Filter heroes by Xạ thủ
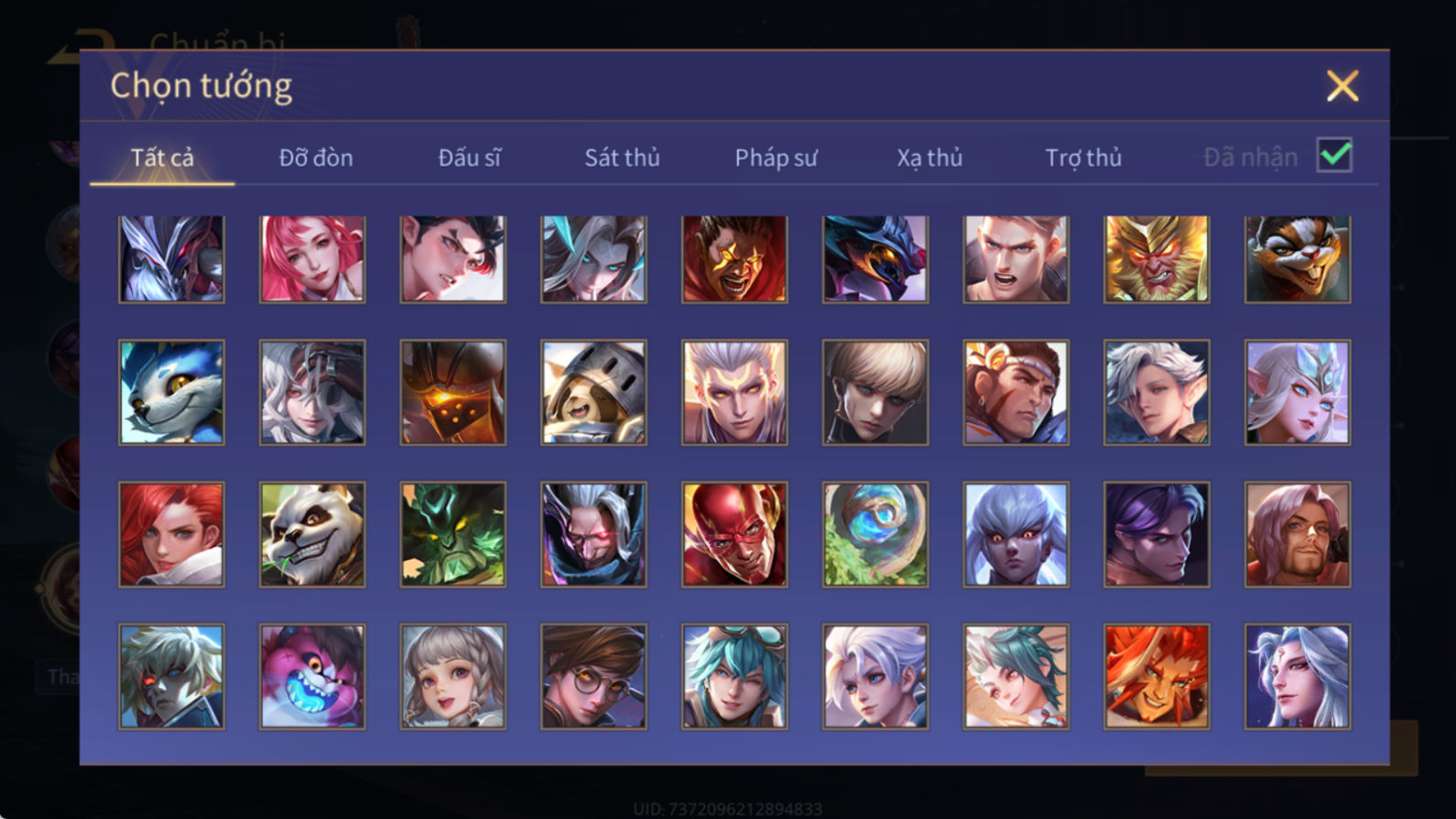 click(929, 158)
